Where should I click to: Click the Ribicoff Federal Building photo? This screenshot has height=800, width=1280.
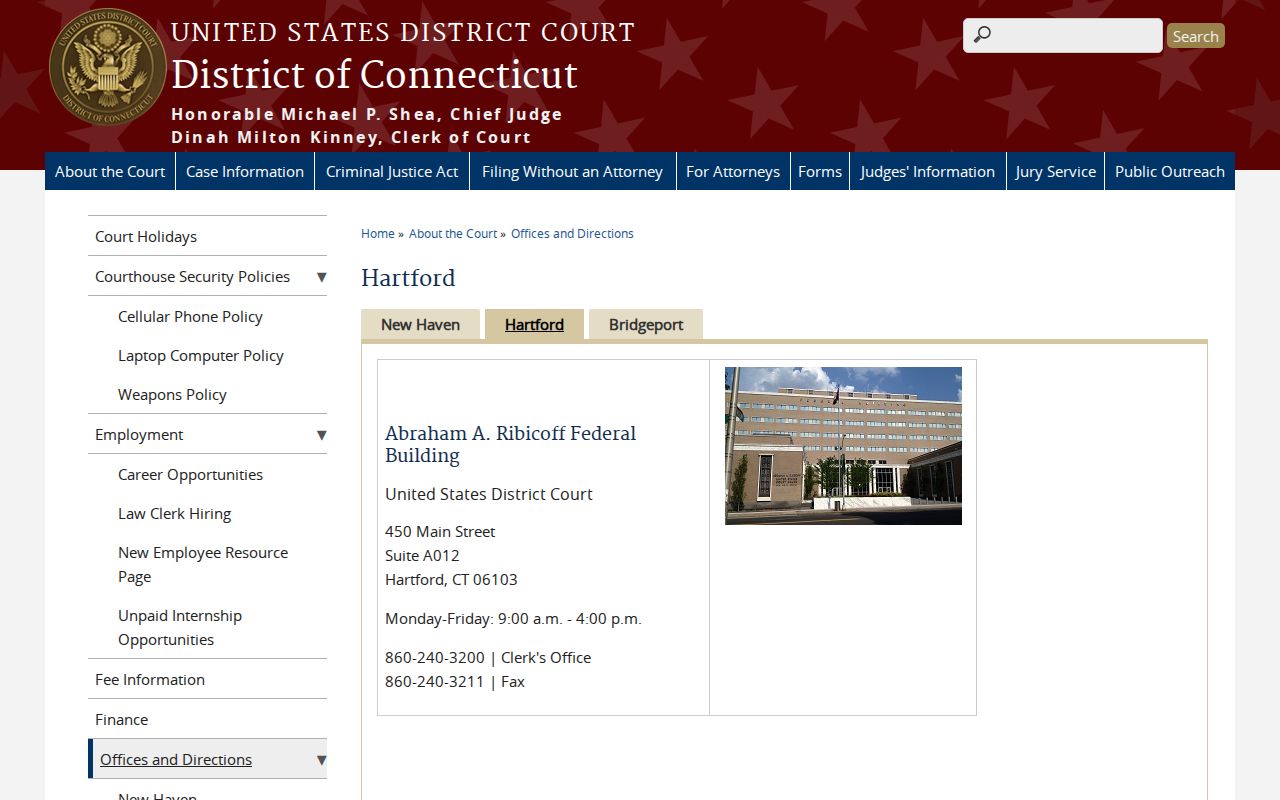coord(843,445)
